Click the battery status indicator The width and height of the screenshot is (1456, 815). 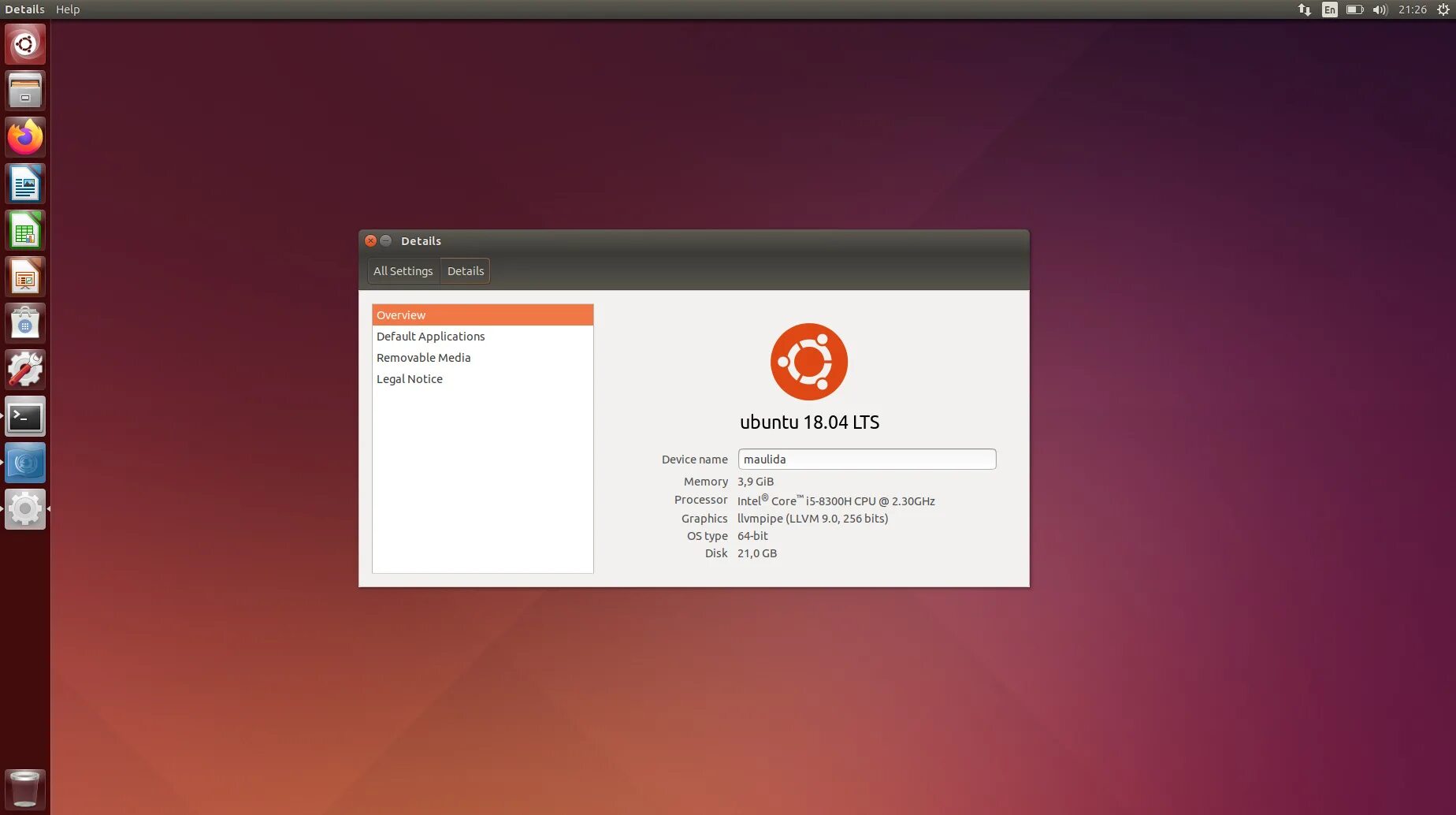[x=1354, y=9]
